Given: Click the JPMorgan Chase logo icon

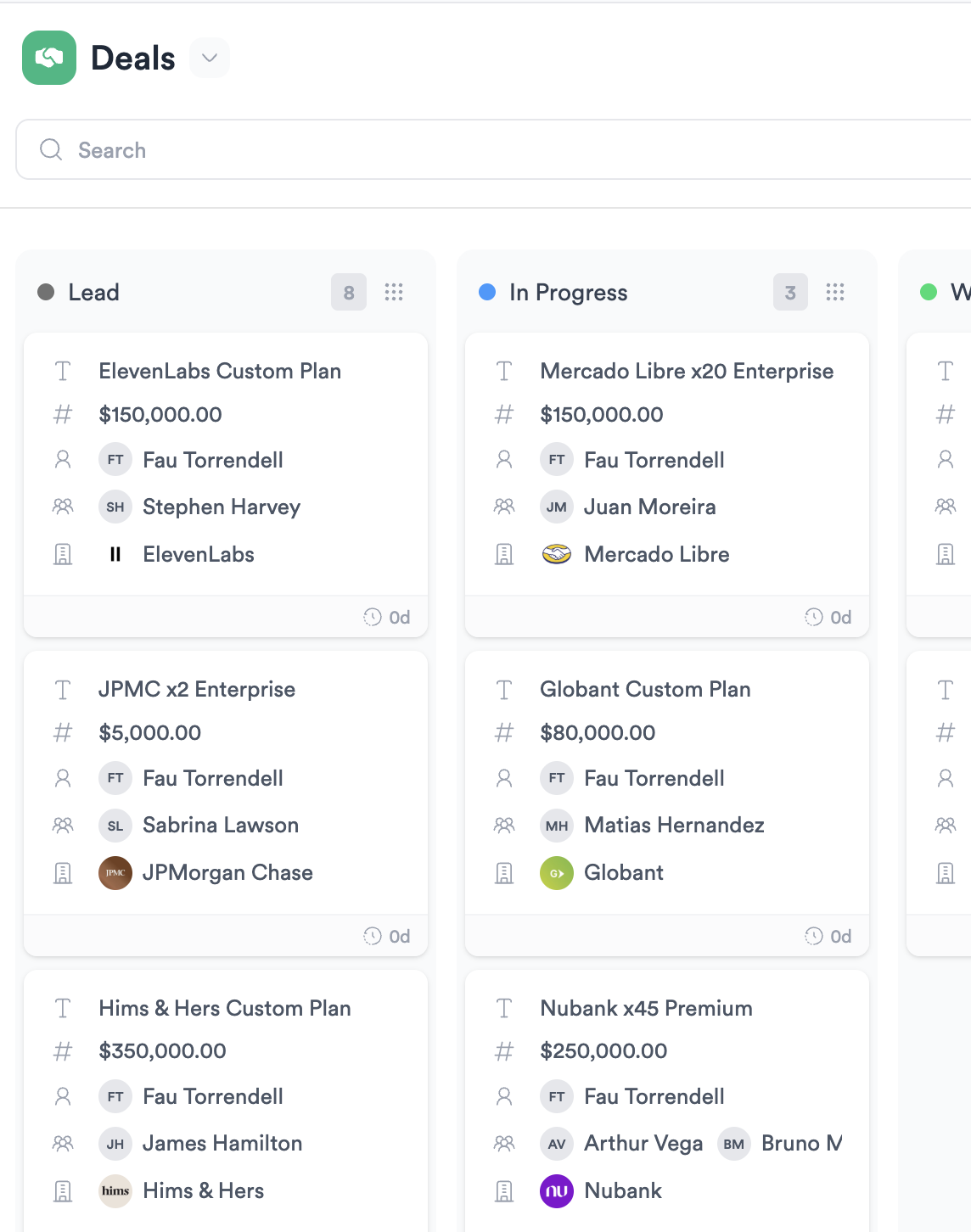Looking at the screenshot, I should pos(115,872).
